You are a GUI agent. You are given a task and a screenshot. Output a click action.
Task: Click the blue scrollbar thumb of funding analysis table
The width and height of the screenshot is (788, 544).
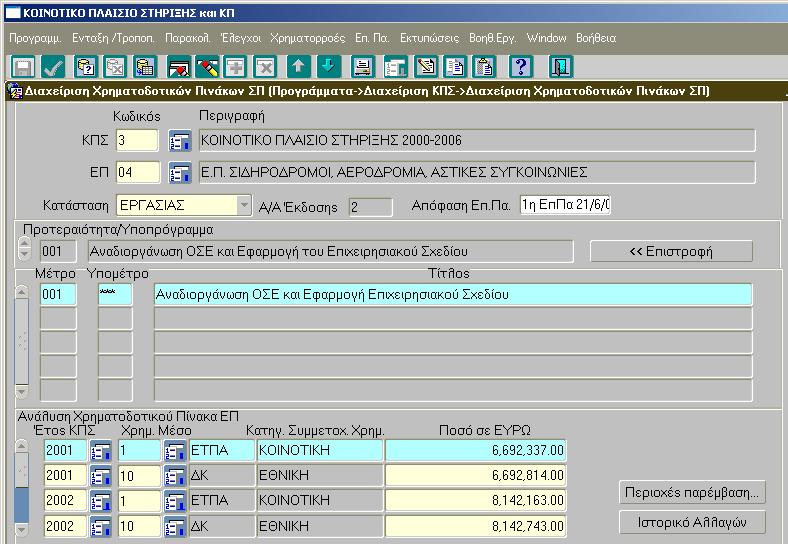[22, 505]
